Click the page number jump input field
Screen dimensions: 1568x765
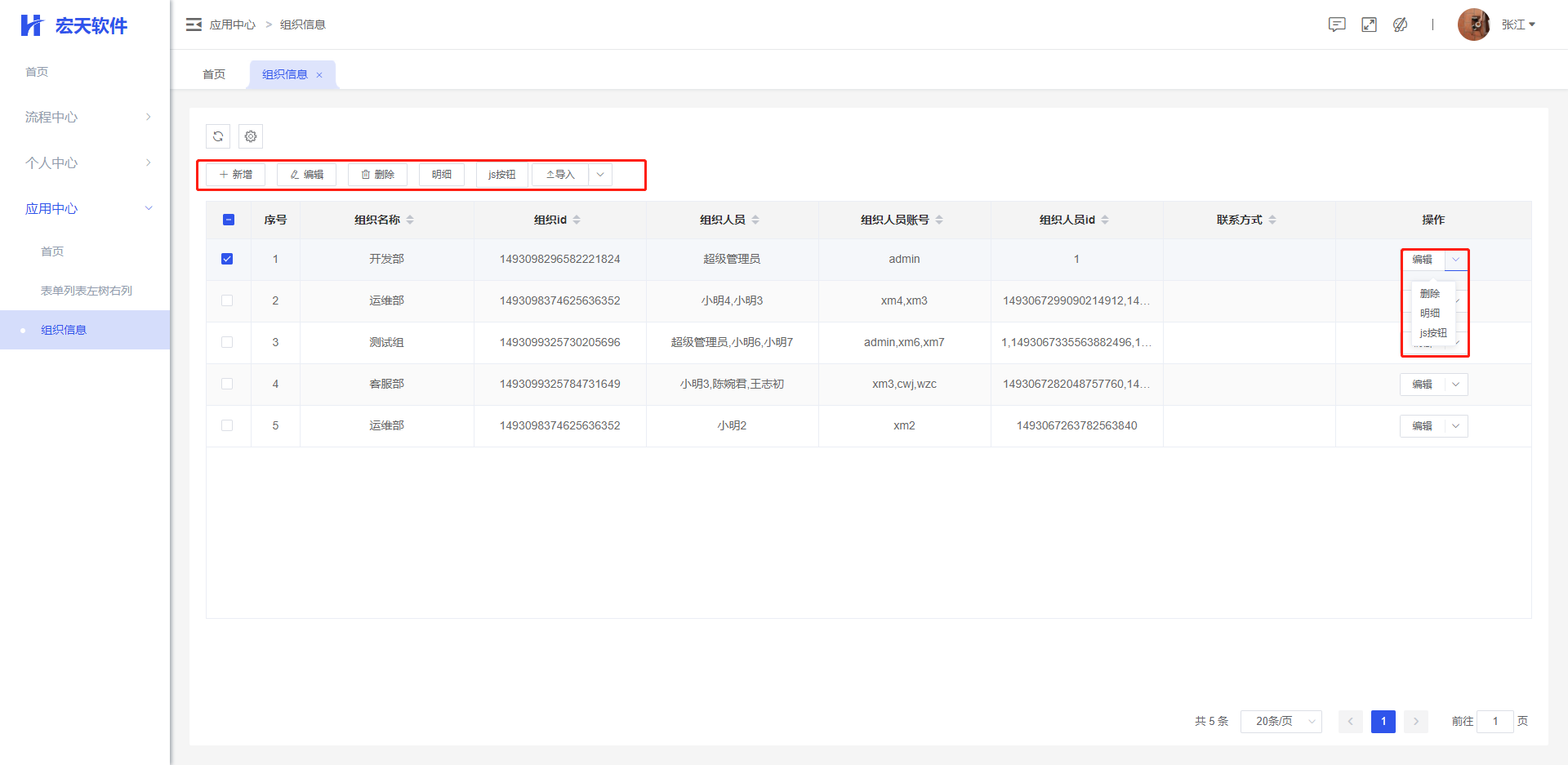pyautogui.click(x=1494, y=721)
